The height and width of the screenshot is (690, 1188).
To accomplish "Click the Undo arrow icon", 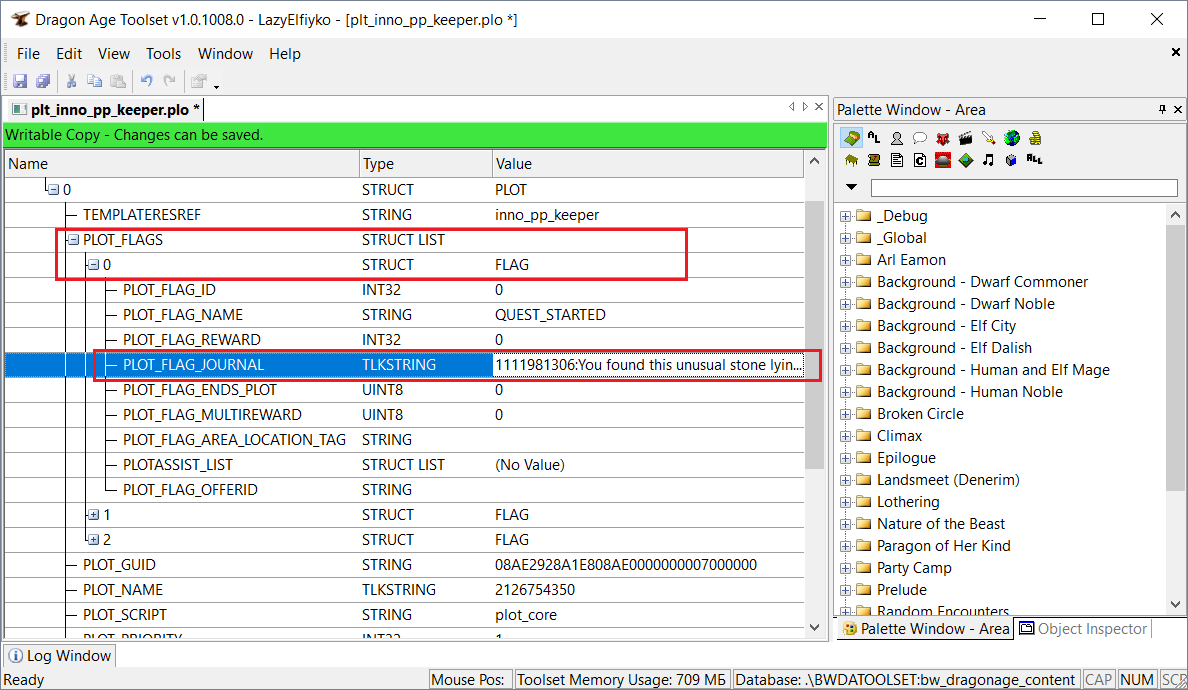I will 147,81.
